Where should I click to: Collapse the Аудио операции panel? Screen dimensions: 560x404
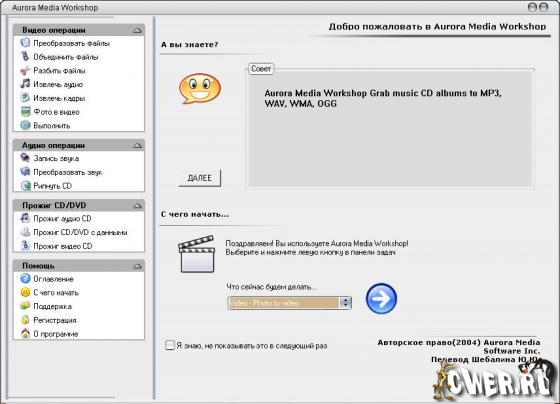[x=138, y=145]
